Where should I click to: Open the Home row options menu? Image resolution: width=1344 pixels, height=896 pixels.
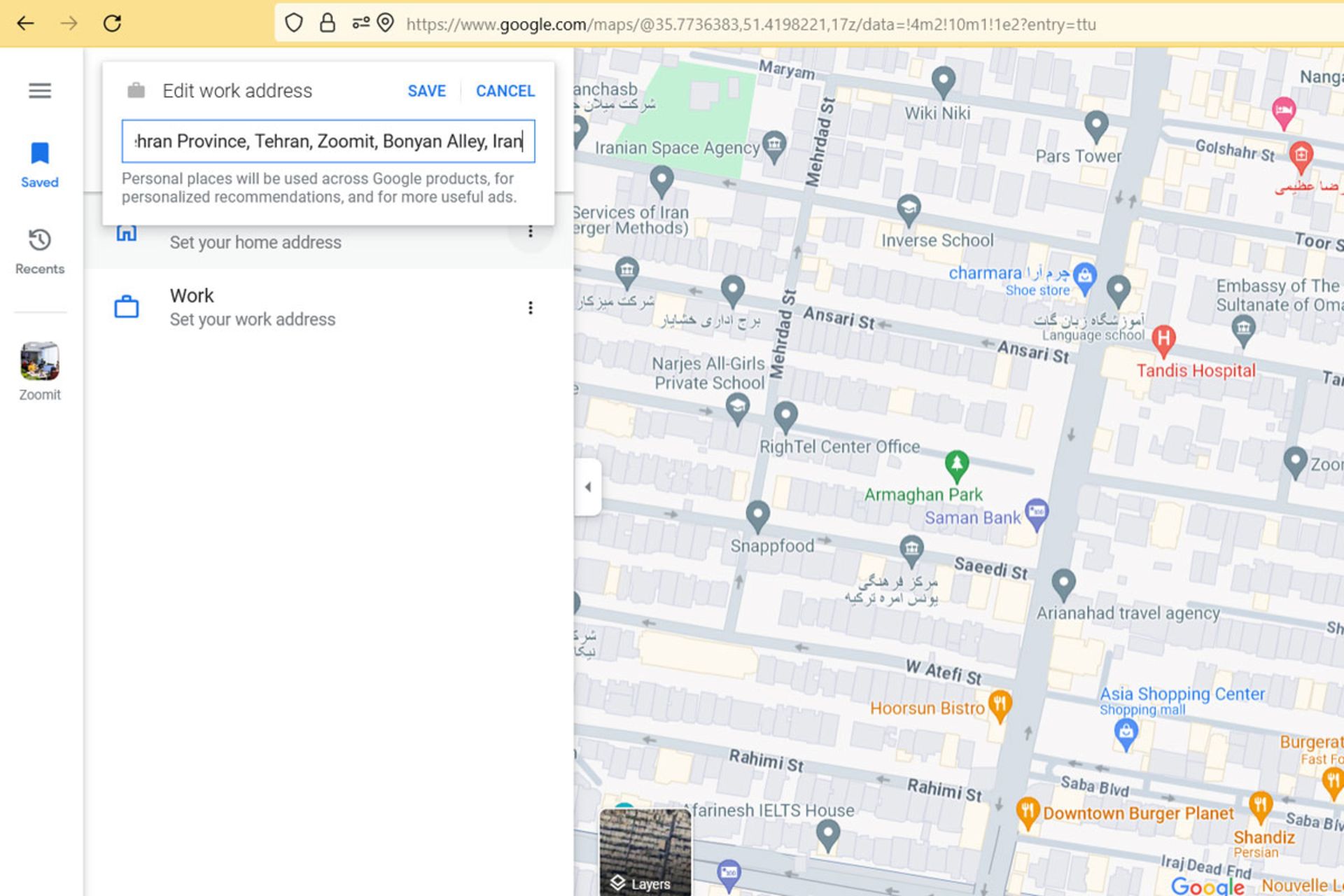(531, 232)
